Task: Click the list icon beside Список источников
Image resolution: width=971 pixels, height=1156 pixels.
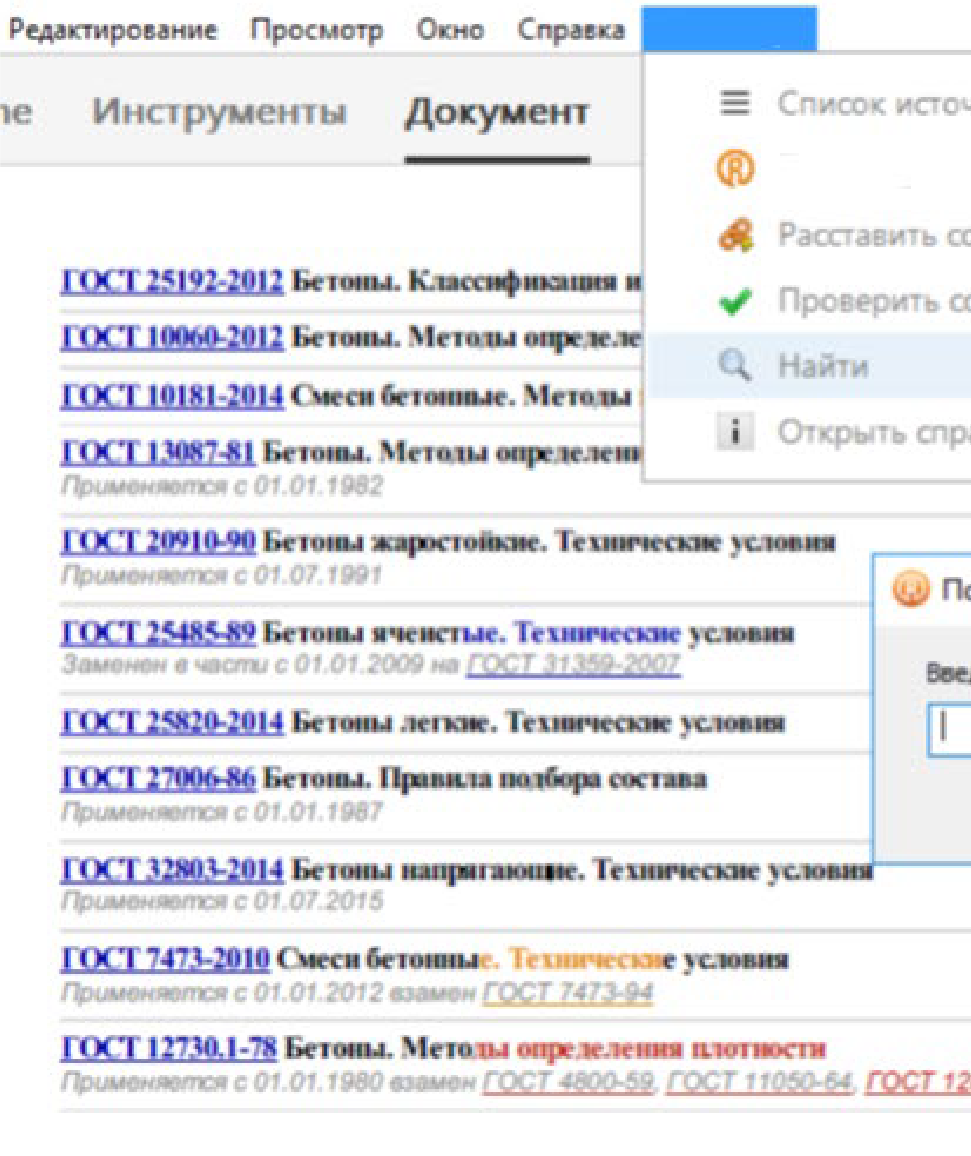Action: (734, 102)
